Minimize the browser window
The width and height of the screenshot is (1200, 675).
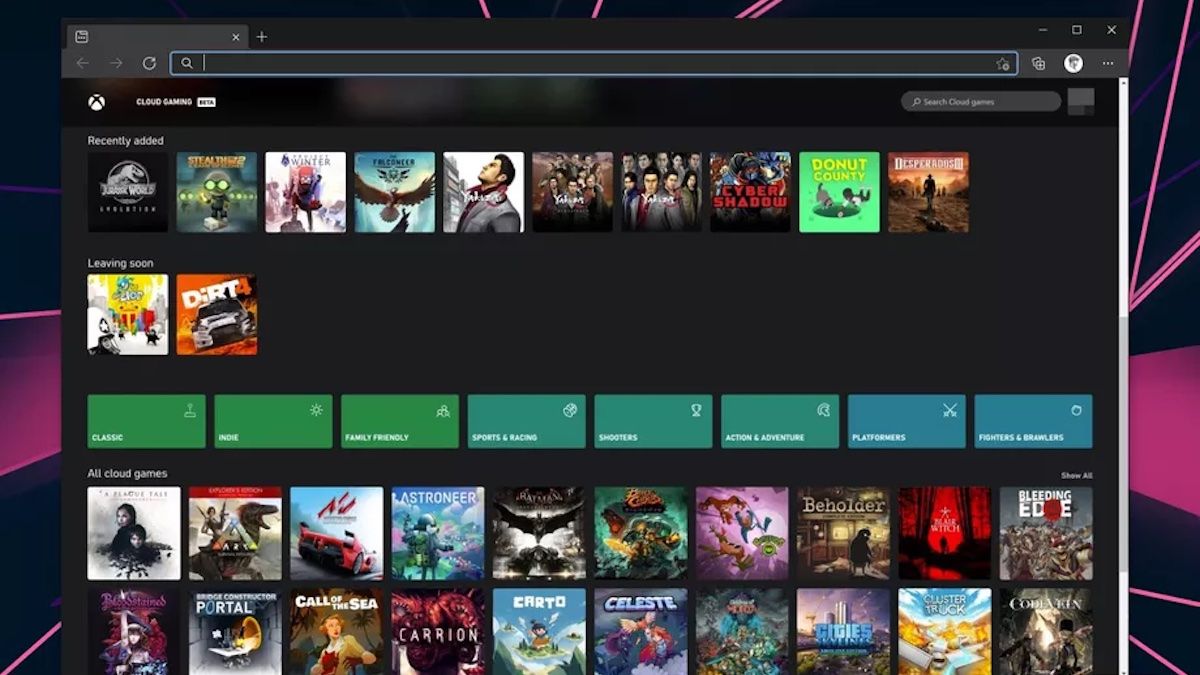click(1042, 30)
